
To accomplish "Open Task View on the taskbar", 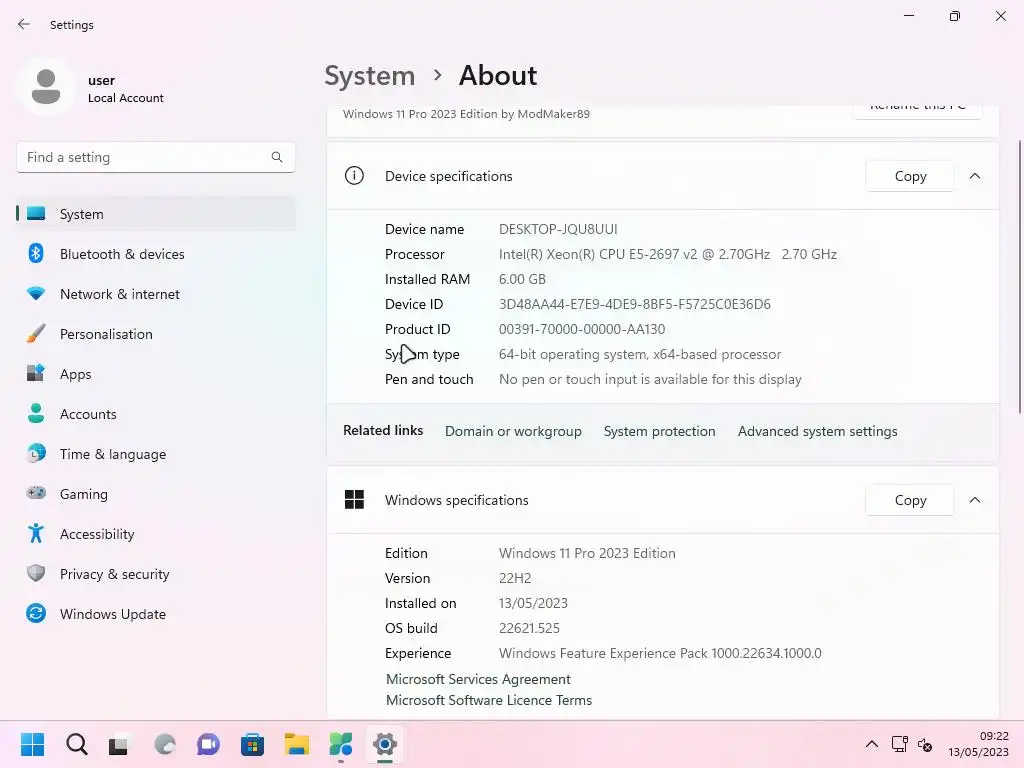I will [118, 744].
